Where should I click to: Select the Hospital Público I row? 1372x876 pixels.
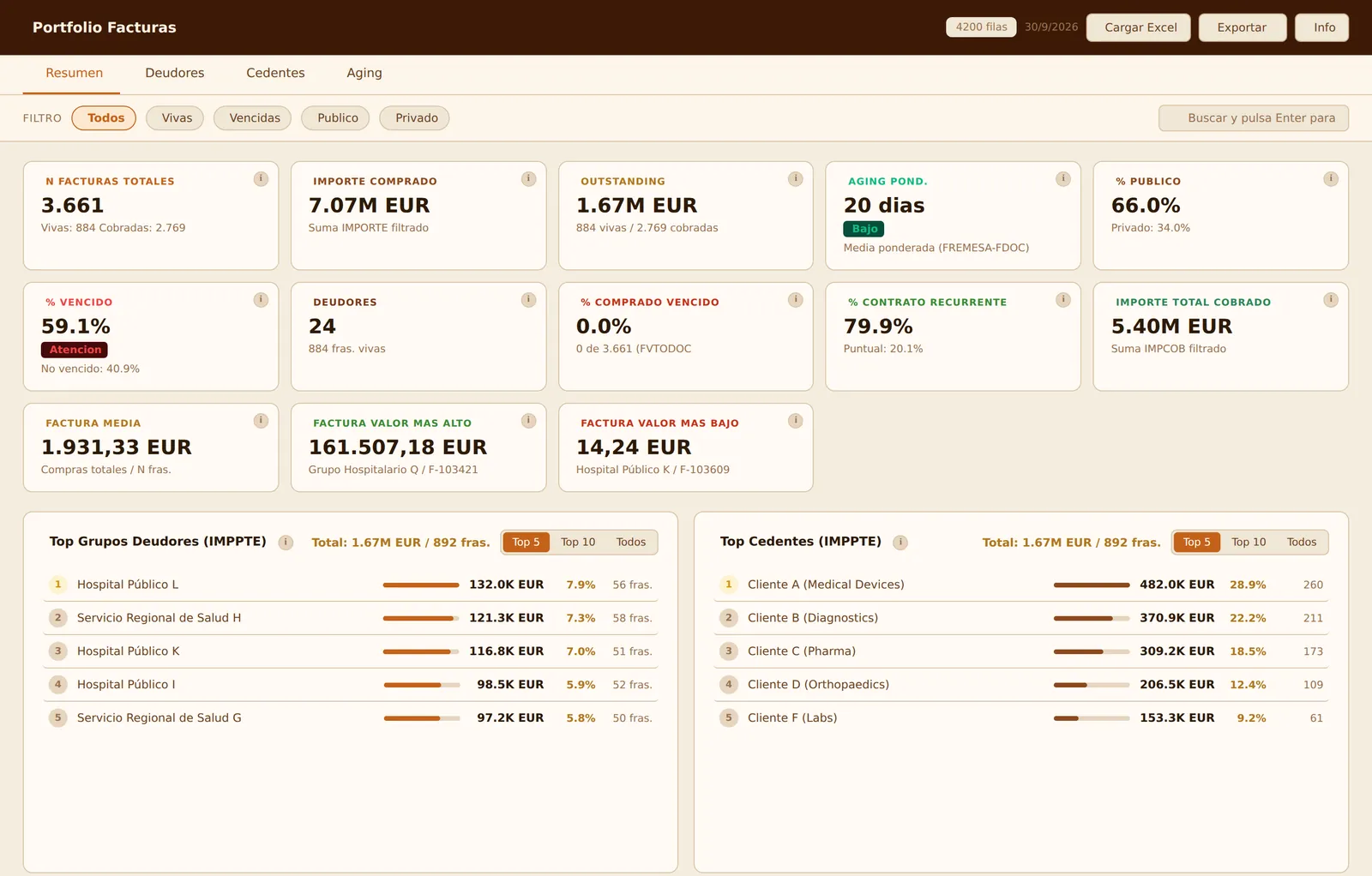[350, 685]
